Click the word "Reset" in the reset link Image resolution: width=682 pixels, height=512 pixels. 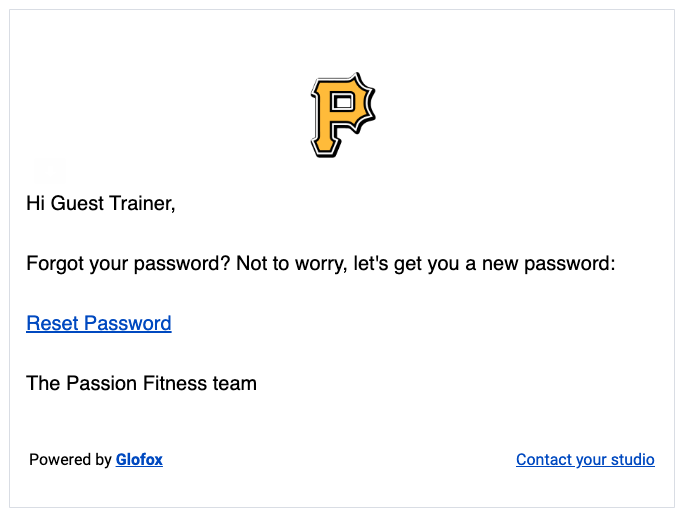53,323
